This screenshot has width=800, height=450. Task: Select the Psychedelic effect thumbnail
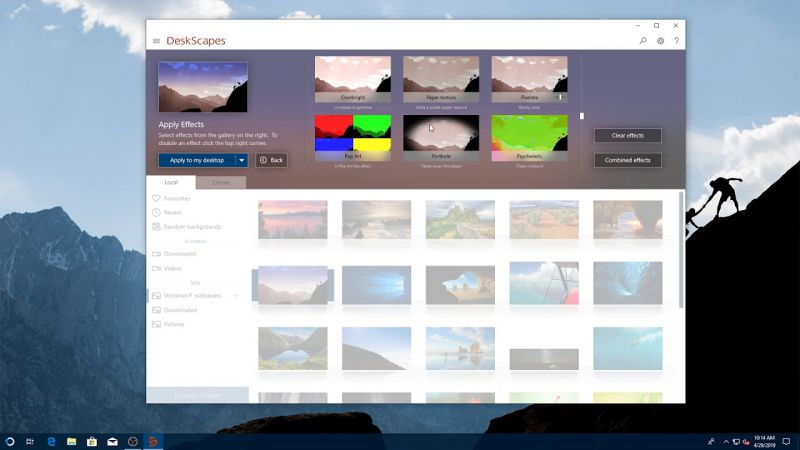[x=529, y=138]
